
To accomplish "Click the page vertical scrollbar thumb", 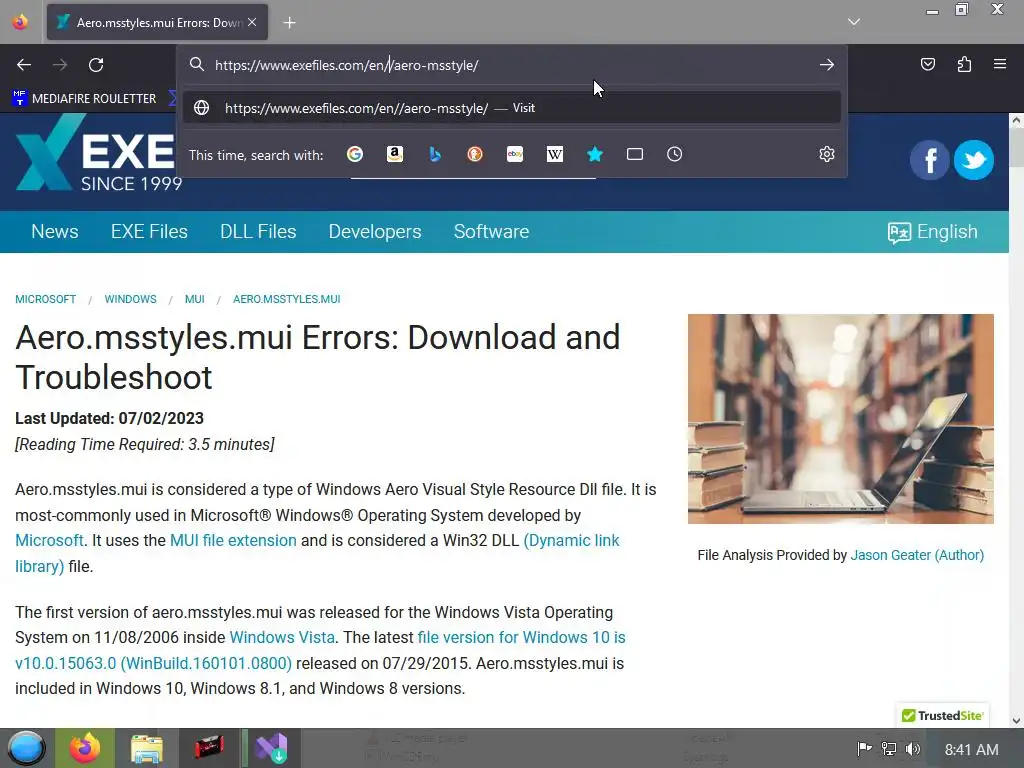I will 1016,147.
